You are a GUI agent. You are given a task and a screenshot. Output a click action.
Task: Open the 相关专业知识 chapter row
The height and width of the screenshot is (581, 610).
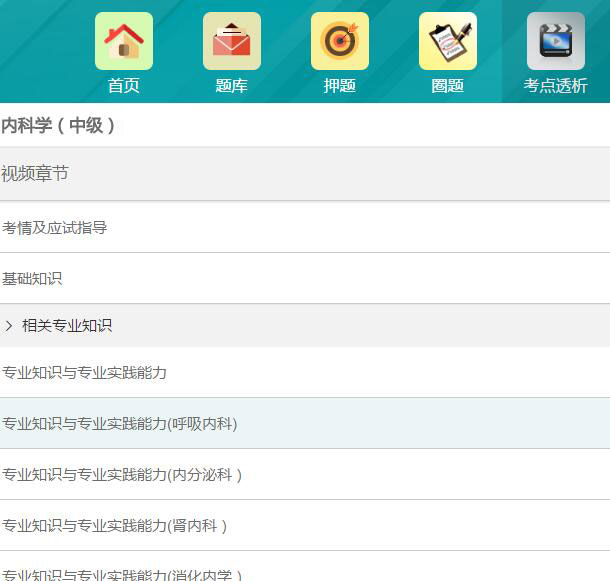(67, 326)
